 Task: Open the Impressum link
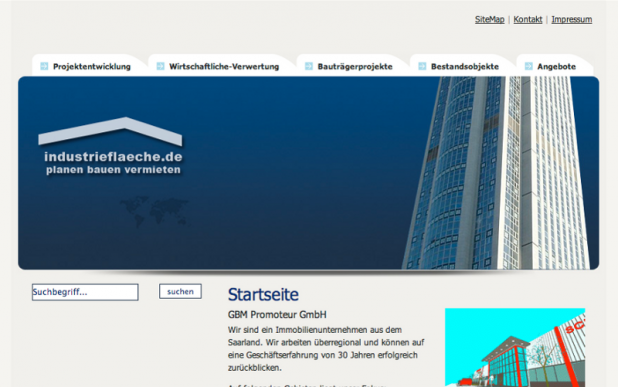[571, 19]
